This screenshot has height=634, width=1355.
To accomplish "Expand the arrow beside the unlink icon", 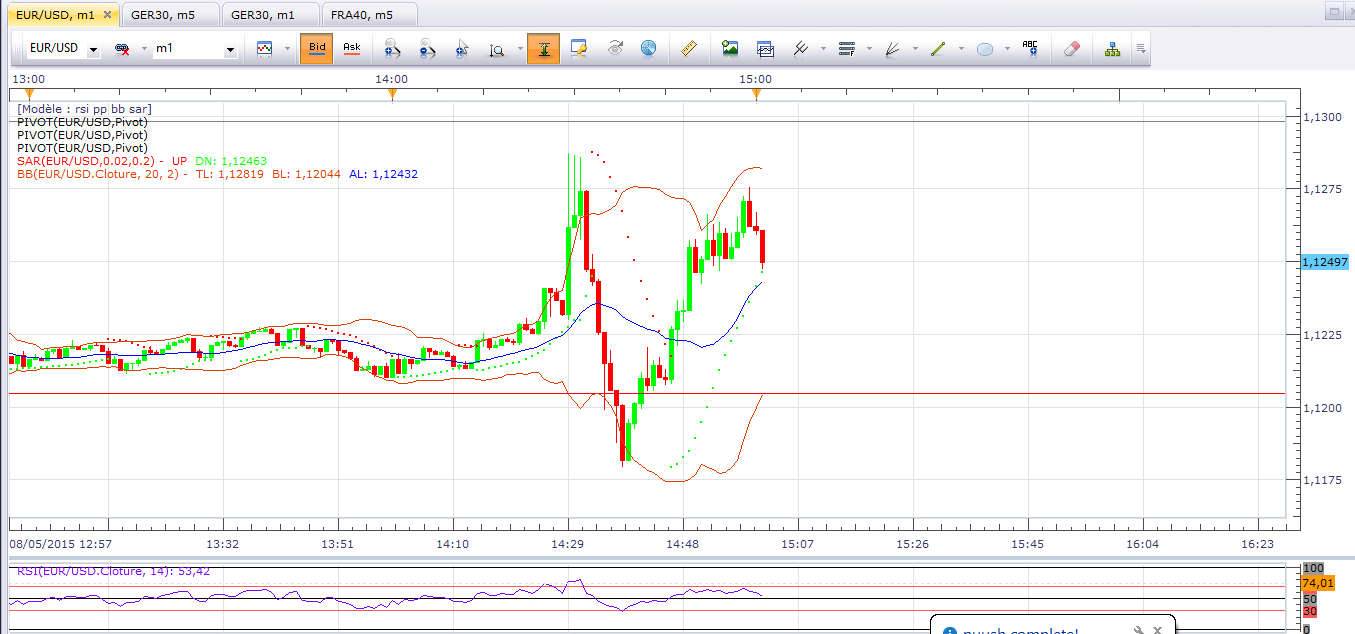I will [x=144, y=48].
